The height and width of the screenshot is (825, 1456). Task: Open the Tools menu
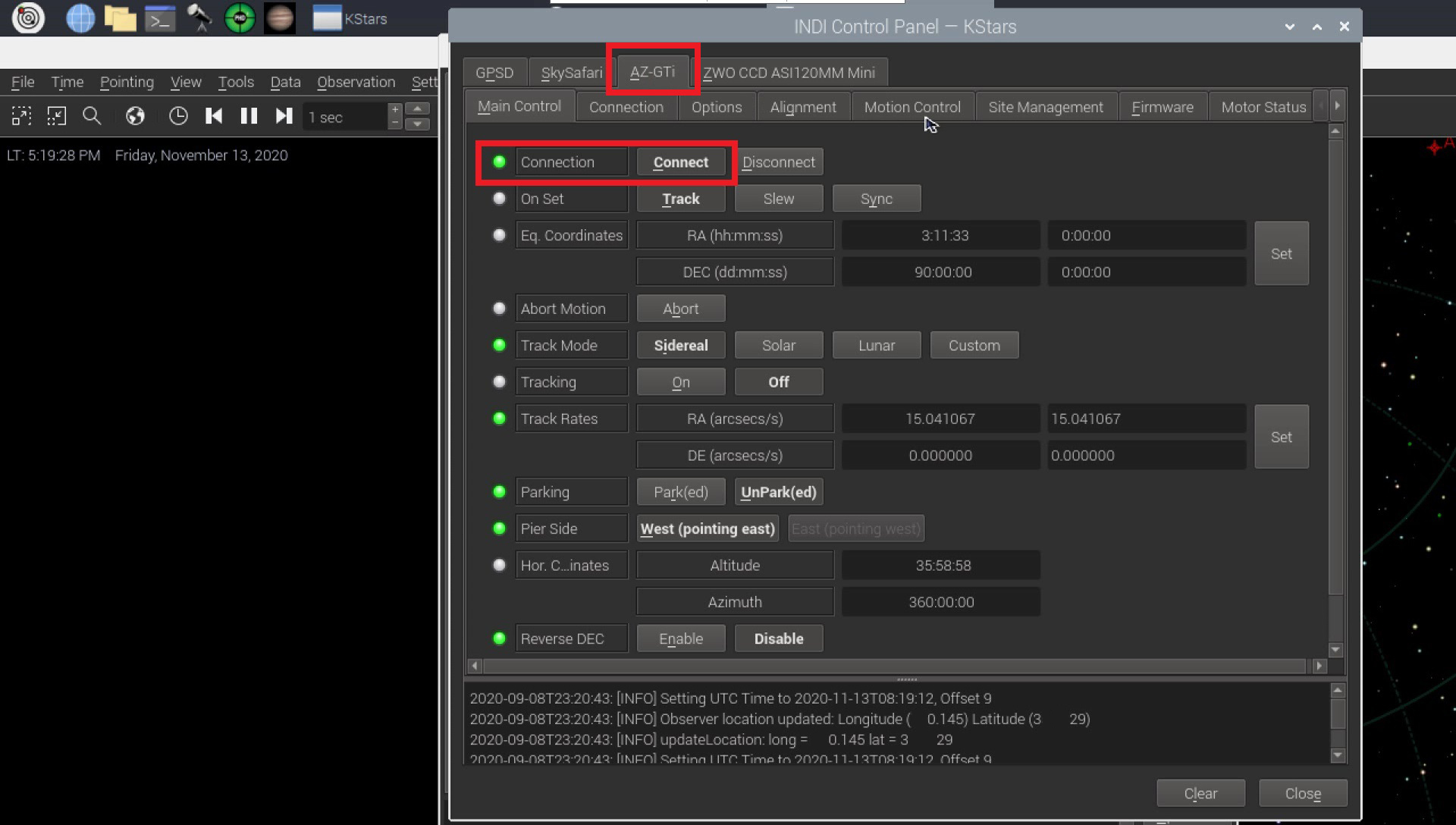pyautogui.click(x=236, y=82)
